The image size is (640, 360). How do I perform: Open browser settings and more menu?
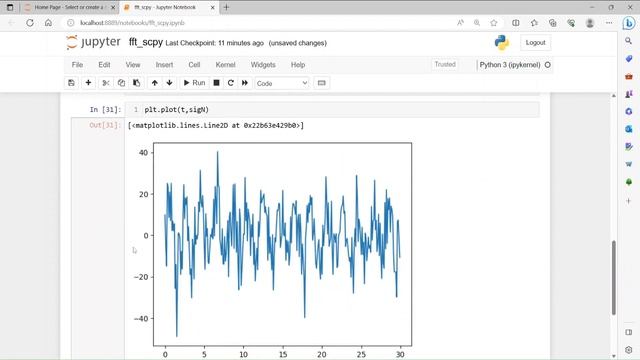(609, 23)
